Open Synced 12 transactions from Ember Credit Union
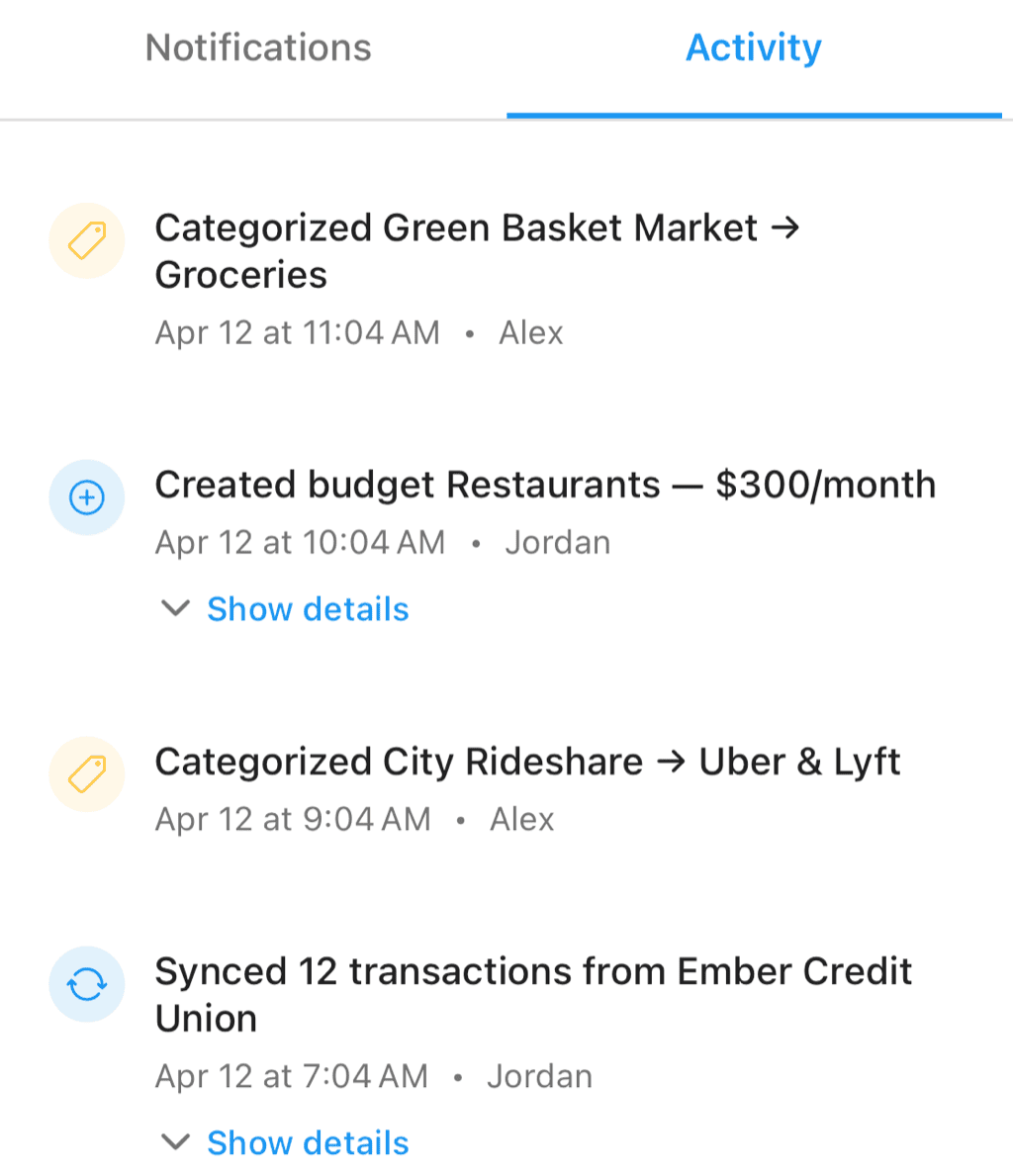This screenshot has width=1013, height=1176. 533,994
